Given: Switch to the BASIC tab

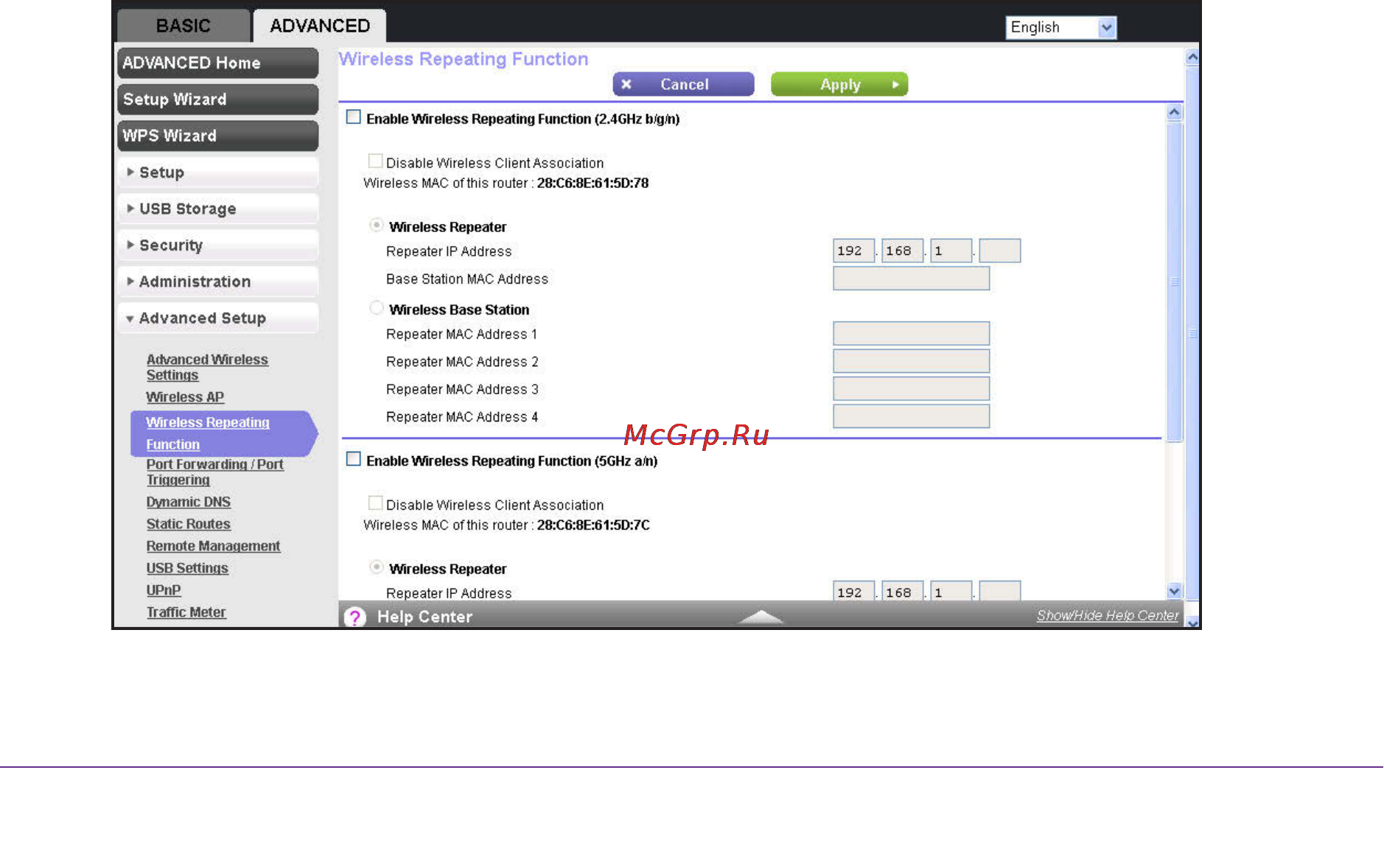Looking at the screenshot, I should click(184, 26).
